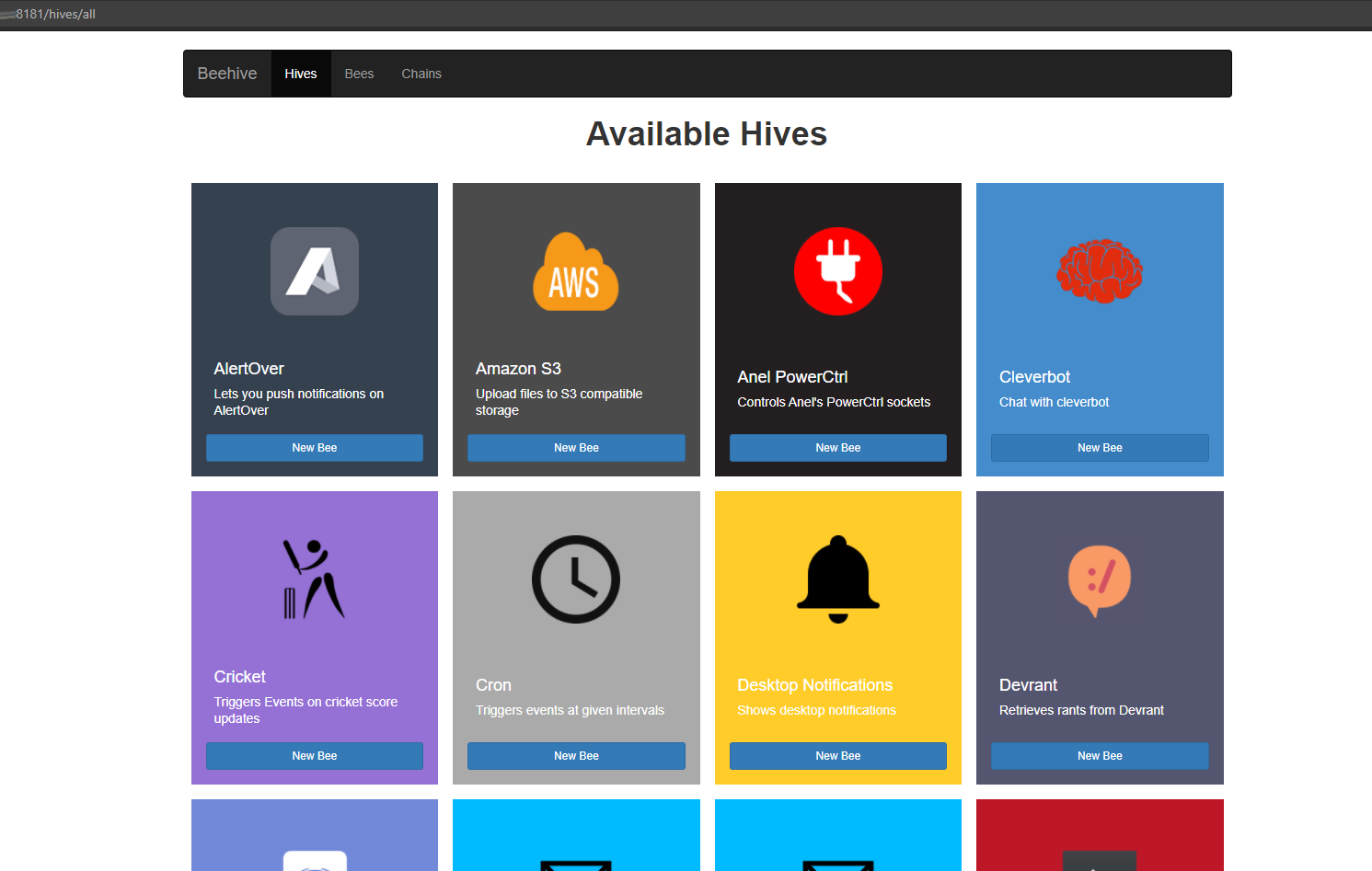Screen dimensions: 1372x871
Task: Click 'Shows desktop notifications' description
Action: coord(816,710)
